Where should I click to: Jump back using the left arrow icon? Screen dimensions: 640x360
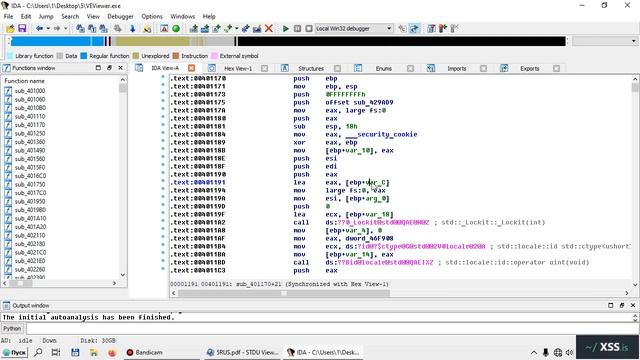point(39,29)
